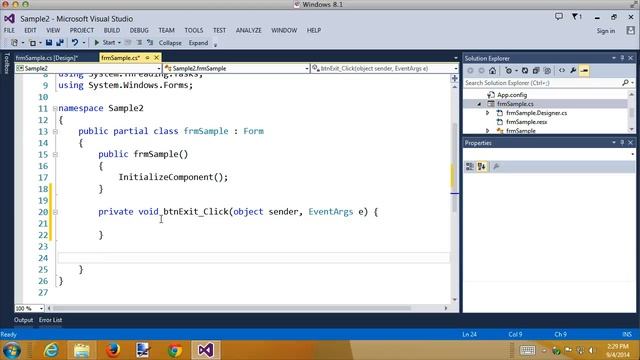Collapse the frmSample constructor outline block
Image resolution: width=640 pixels, height=360 pixels.
pos(55,155)
